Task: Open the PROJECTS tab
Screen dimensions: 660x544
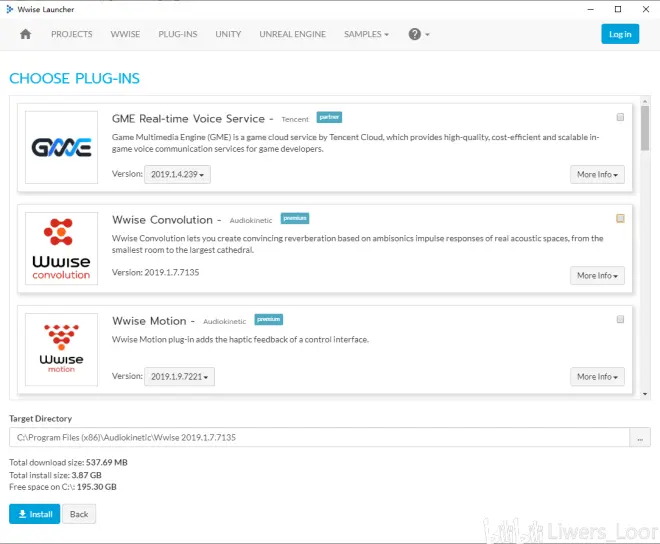Action: pyautogui.click(x=72, y=34)
